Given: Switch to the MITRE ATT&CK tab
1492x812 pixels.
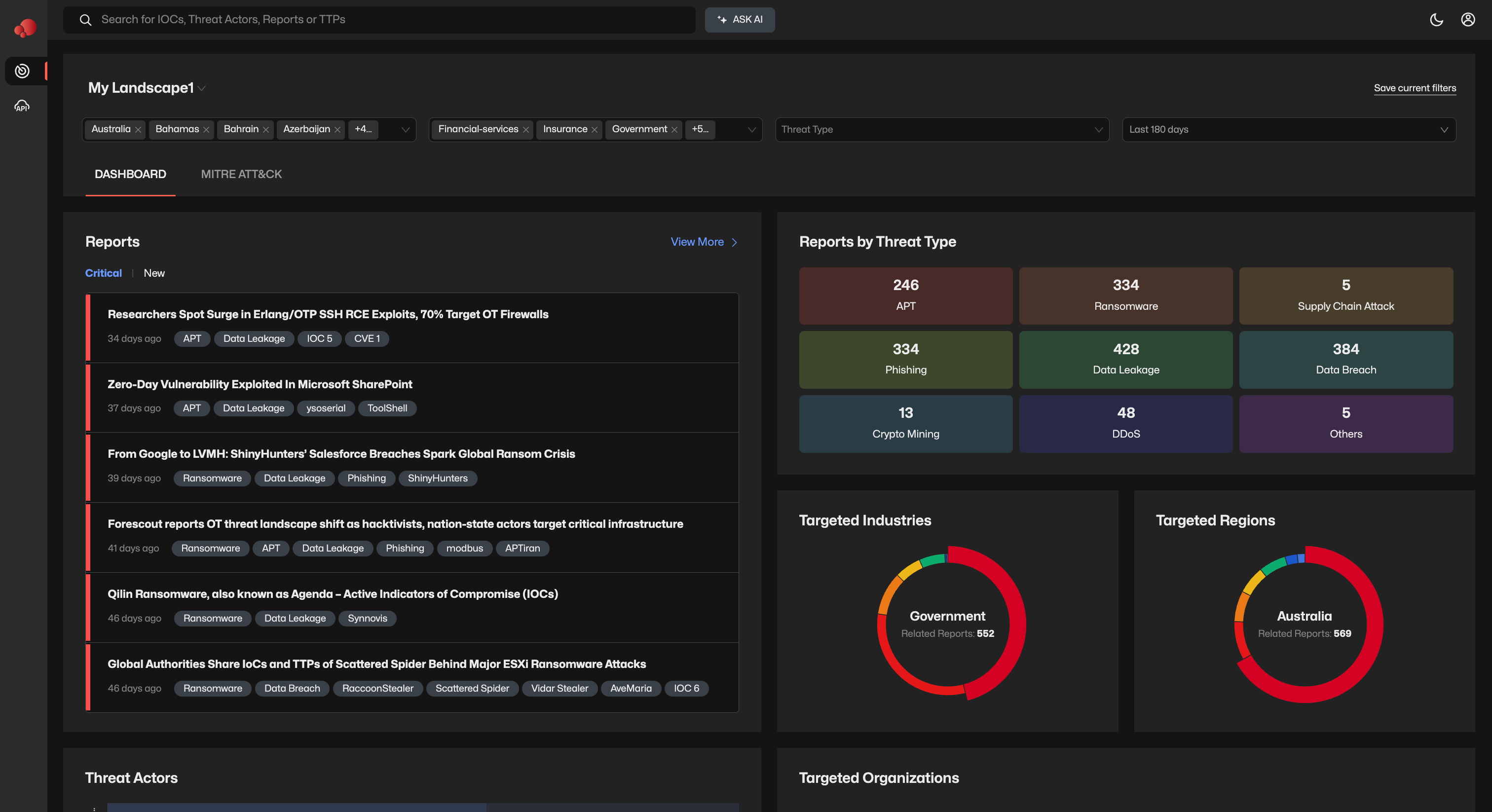Looking at the screenshot, I should point(241,174).
